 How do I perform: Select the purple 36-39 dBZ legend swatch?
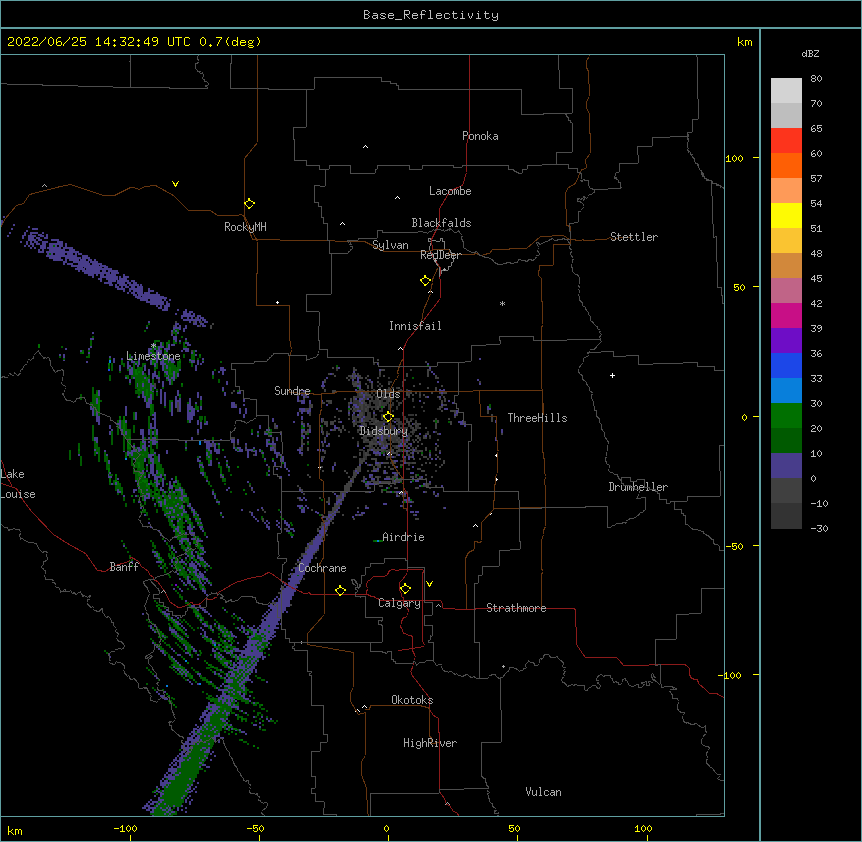tap(786, 341)
